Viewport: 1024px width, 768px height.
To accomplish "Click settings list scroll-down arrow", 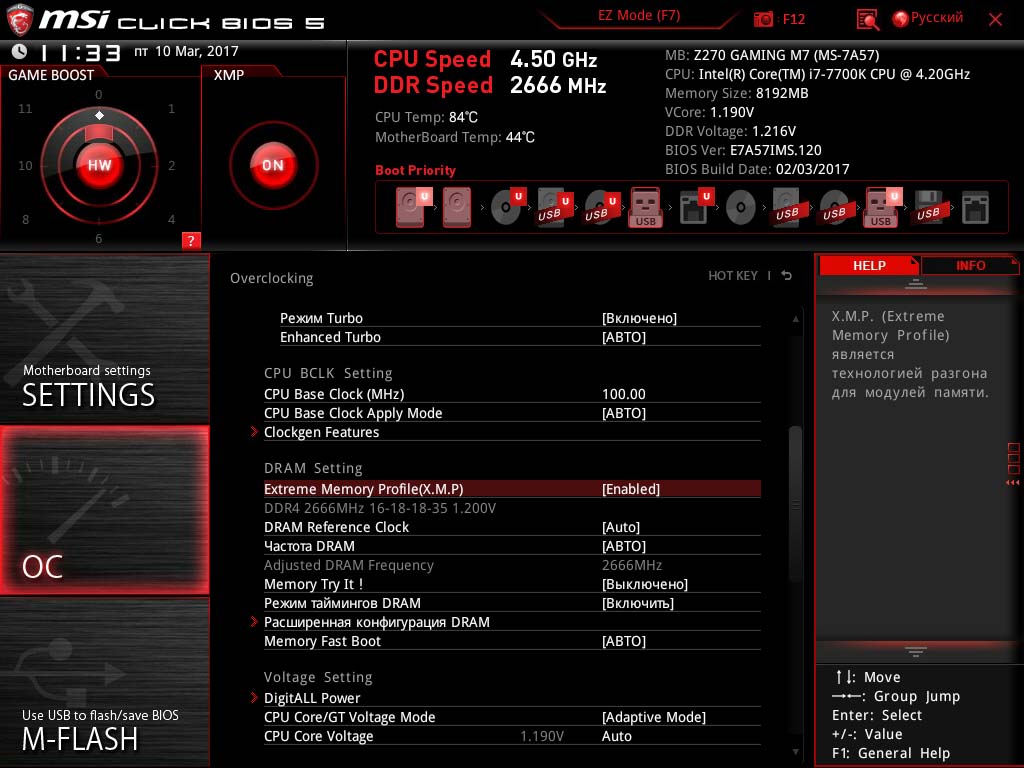I will [x=795, y=752].
